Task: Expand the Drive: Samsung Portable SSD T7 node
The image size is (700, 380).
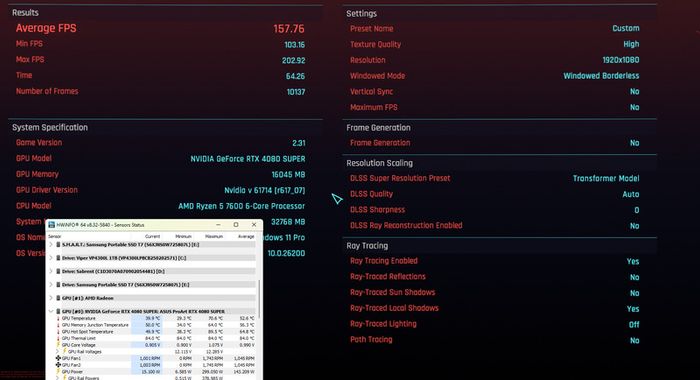Action: point(51,284)
